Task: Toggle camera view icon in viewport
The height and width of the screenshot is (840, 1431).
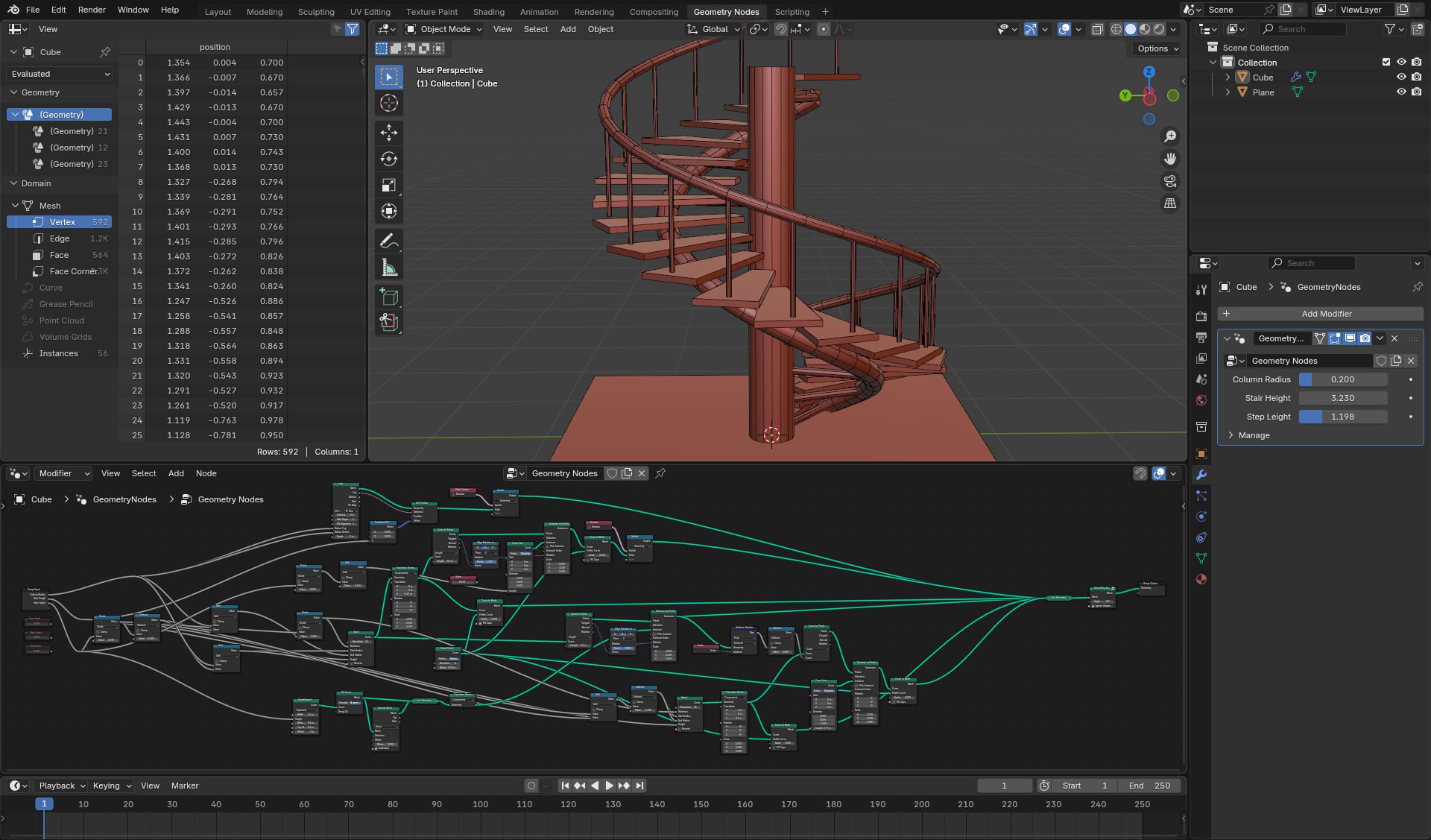Action: click(1170, 181)
